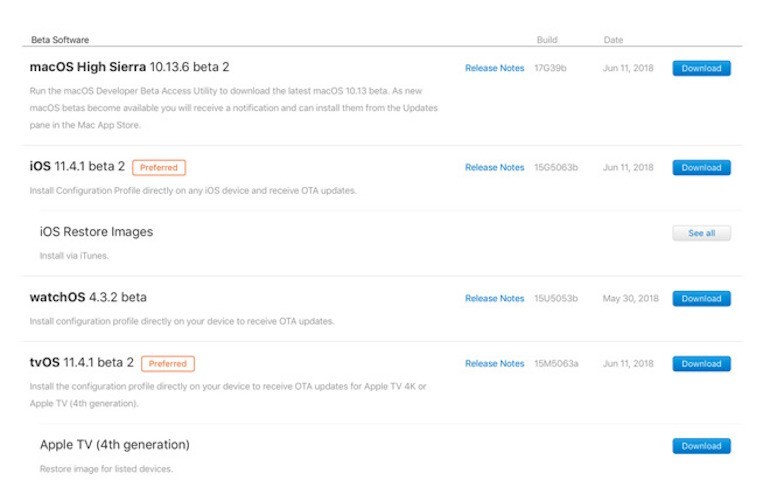The width and height of the screenshot is (770, 487).
Task: Select the iOS Restore Images heading
Action: (x=96, y=232)
